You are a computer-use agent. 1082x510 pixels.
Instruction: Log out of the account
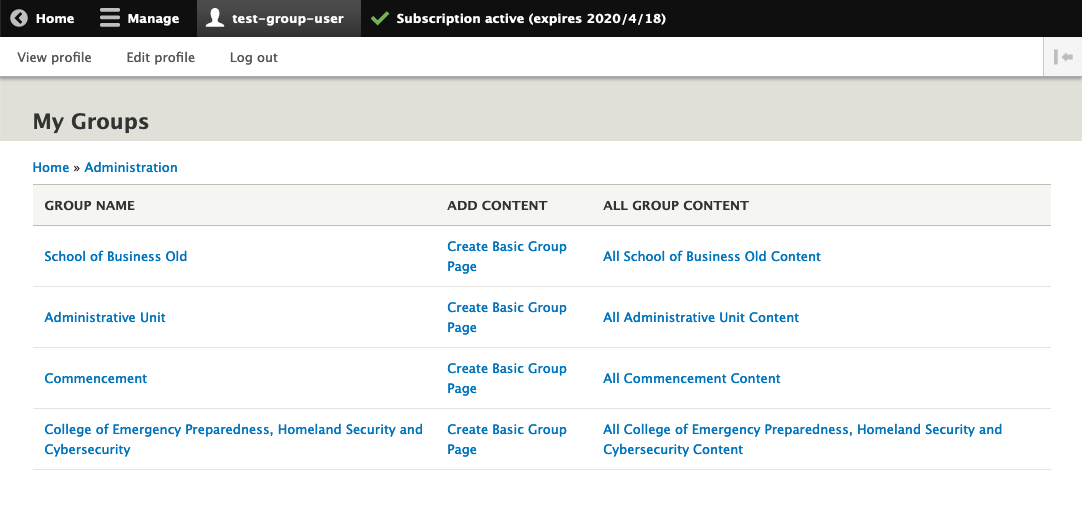253,57
